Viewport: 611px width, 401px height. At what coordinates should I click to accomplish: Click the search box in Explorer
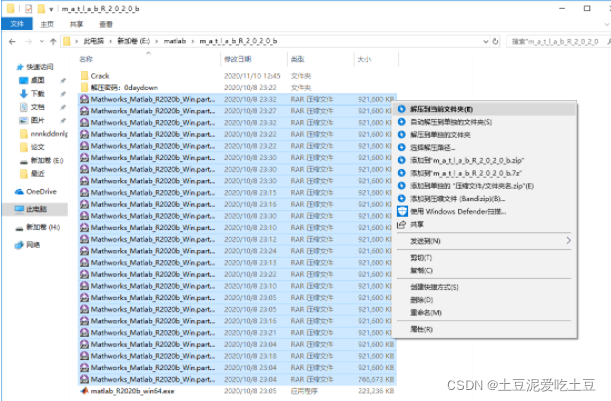point(558,41)
